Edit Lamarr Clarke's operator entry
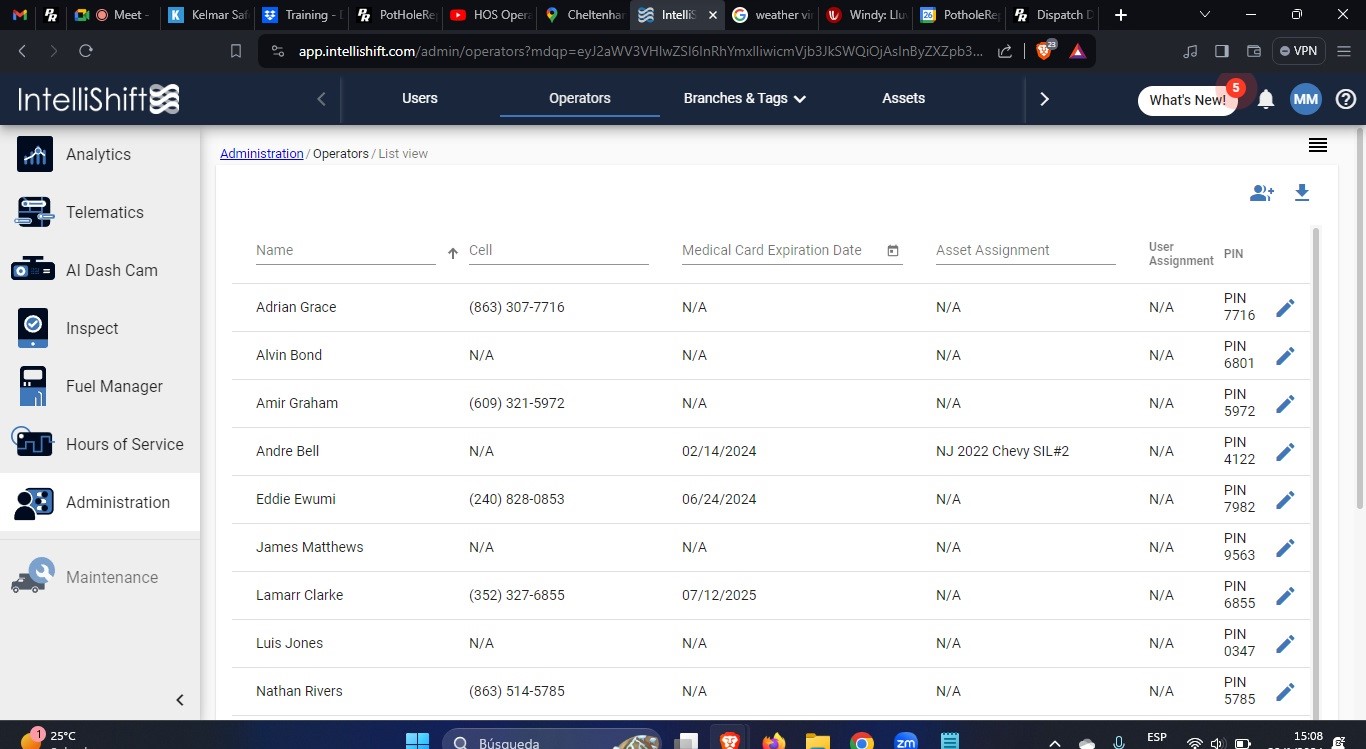The image size is (1366, 749). [x=1285, y=596]
